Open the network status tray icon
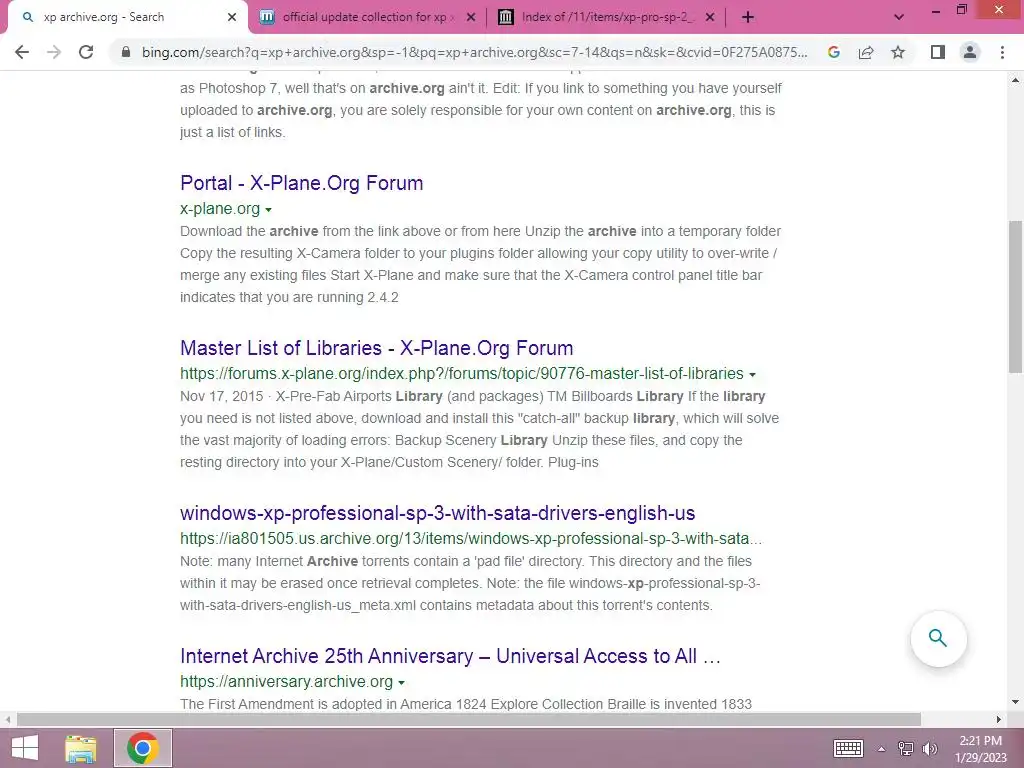This screenshot has width=1024, height=768. 906,749
